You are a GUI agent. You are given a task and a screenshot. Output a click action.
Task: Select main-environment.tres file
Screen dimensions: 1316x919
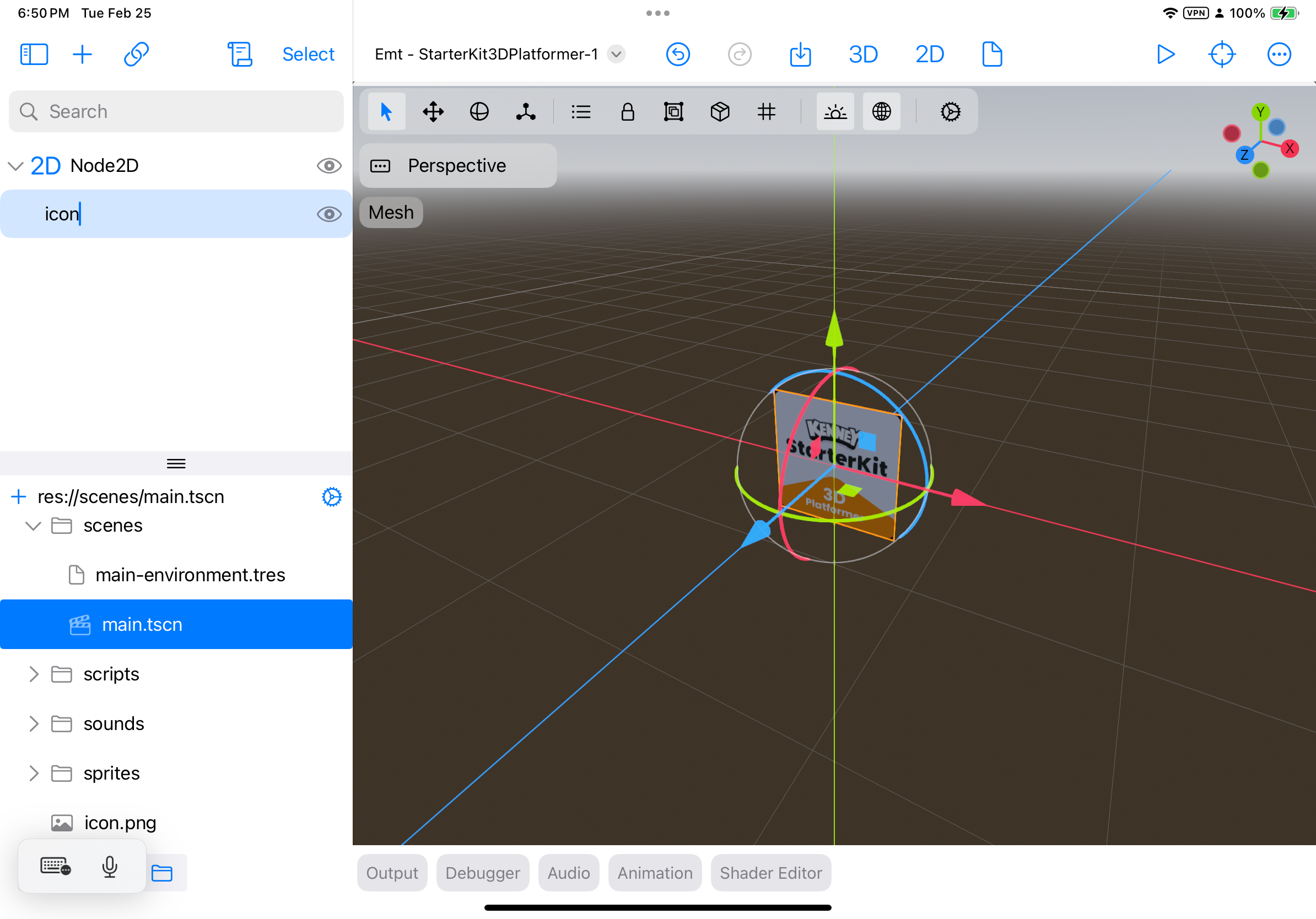[176, 575]
